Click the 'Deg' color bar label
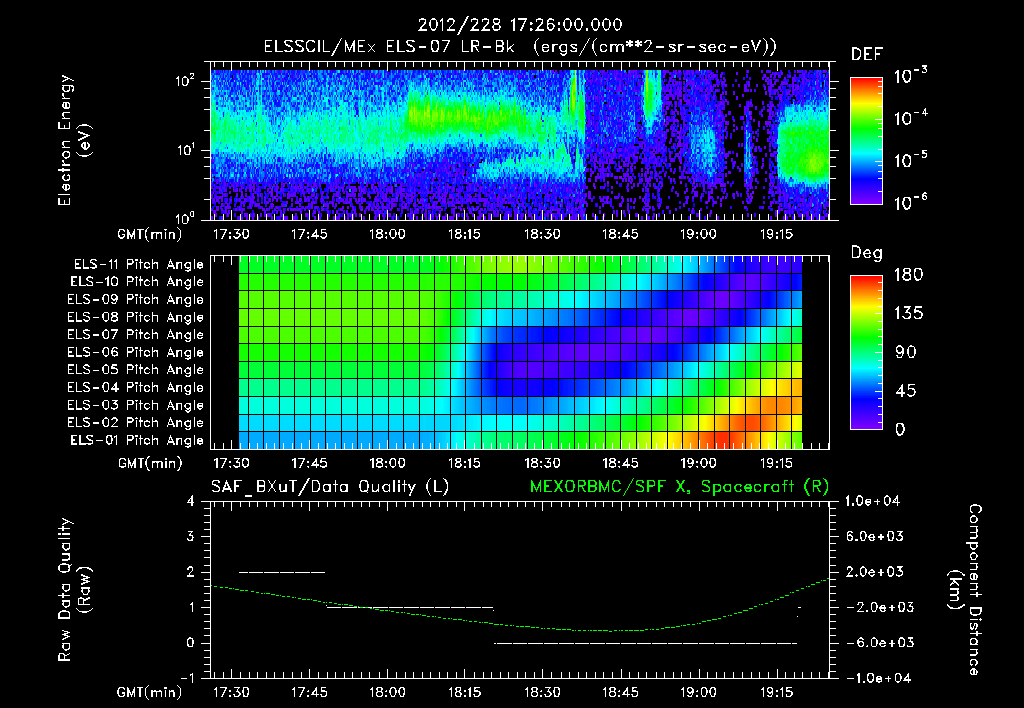The image size is (1024, 708). 867,253
